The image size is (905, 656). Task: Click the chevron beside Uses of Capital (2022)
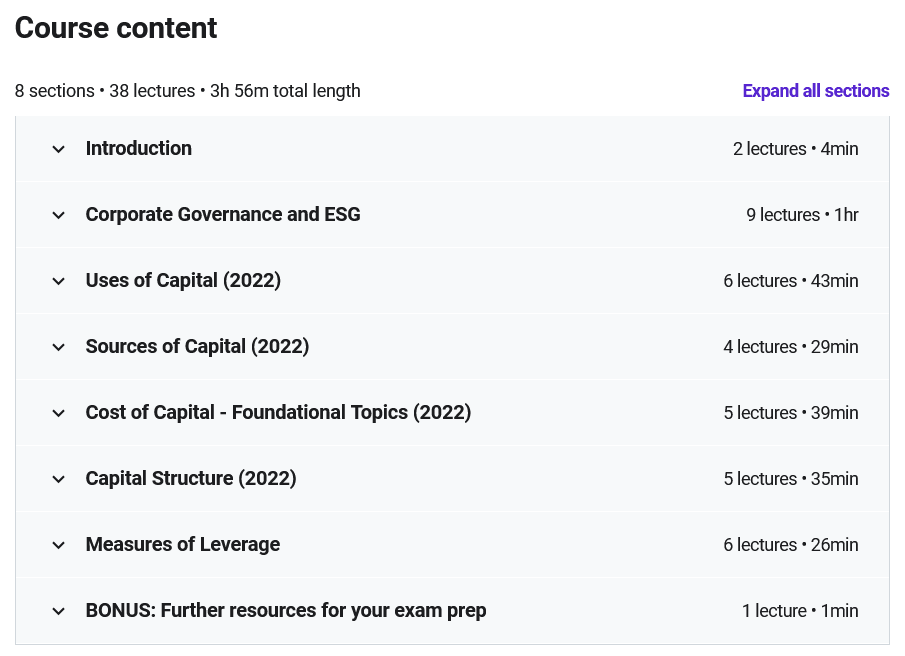tap(58, 282)
